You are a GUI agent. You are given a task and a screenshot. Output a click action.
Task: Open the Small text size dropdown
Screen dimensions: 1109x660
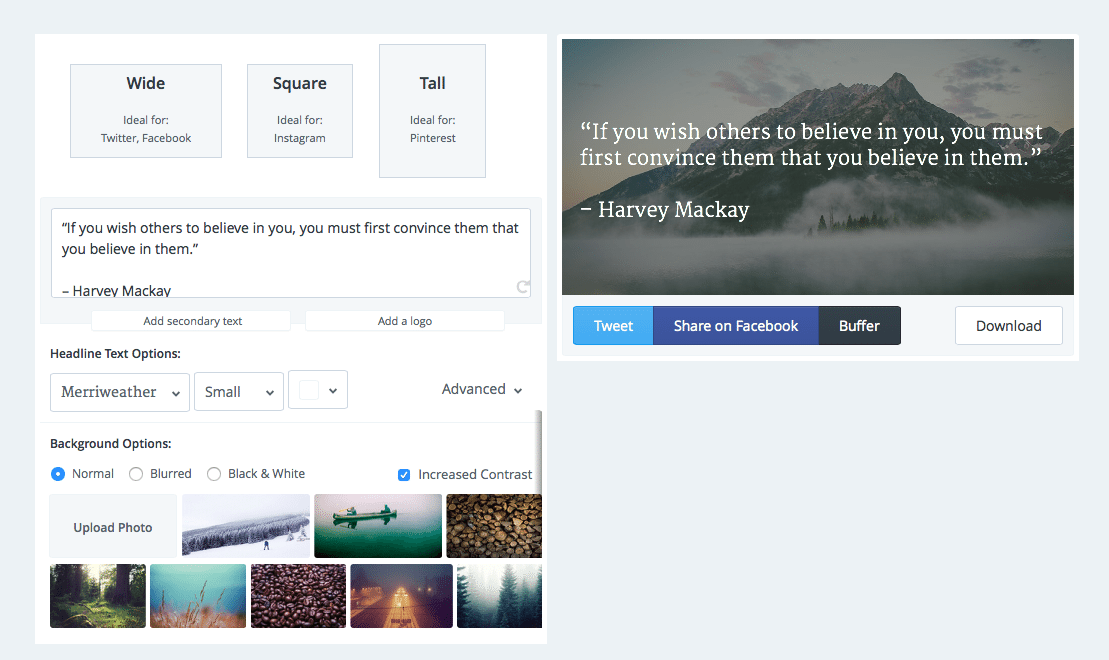point(239,392)
